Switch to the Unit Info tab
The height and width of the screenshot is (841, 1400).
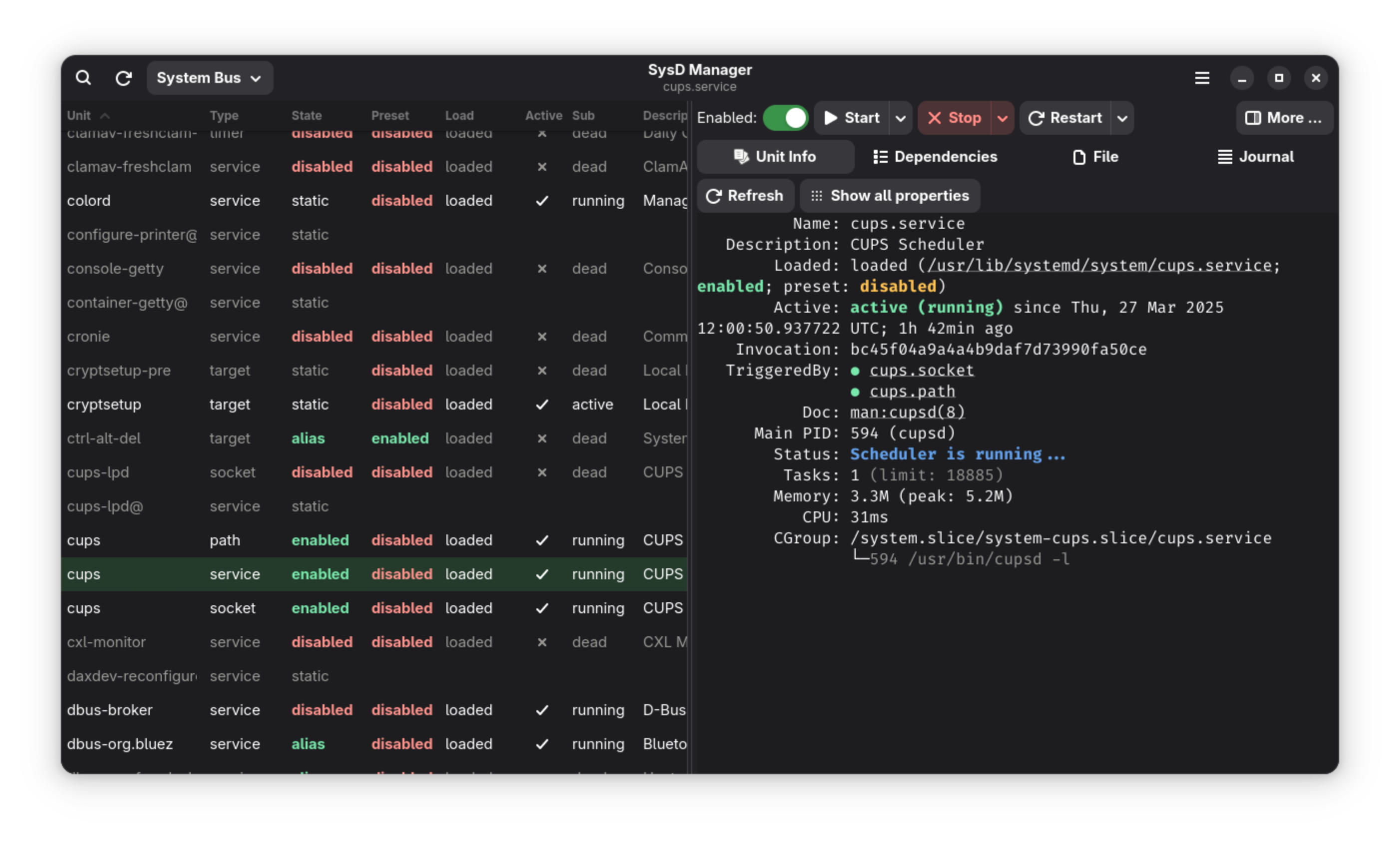[775, 156]
